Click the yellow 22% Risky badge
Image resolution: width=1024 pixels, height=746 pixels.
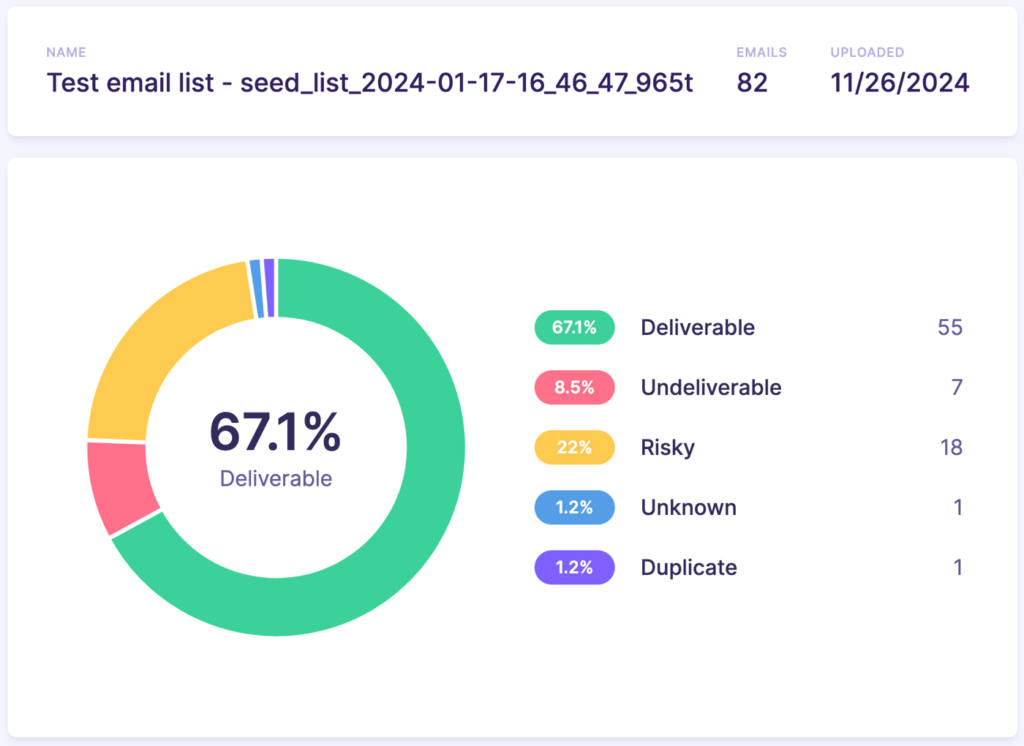(574, 447)
